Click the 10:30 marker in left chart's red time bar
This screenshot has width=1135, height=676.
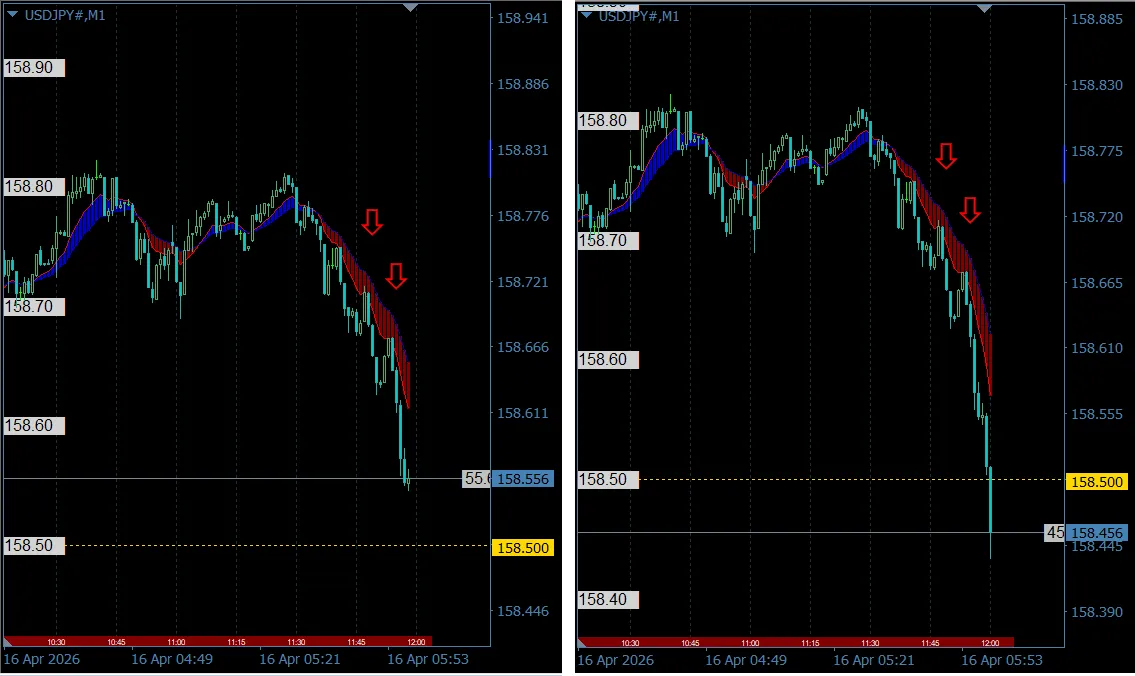click(x=56, y=642)
